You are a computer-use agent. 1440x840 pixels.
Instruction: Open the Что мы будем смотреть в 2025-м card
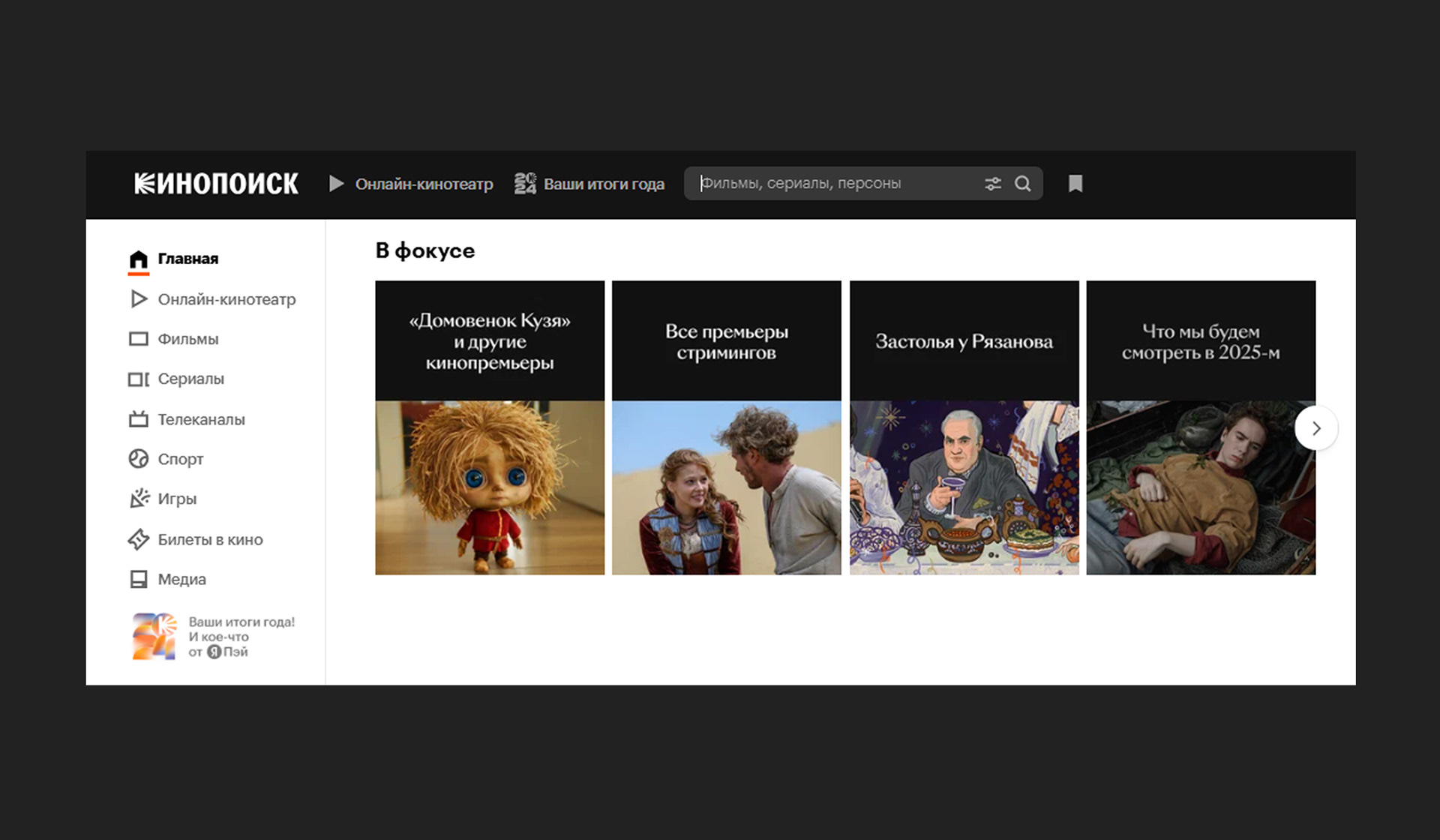coord(1201,427)
